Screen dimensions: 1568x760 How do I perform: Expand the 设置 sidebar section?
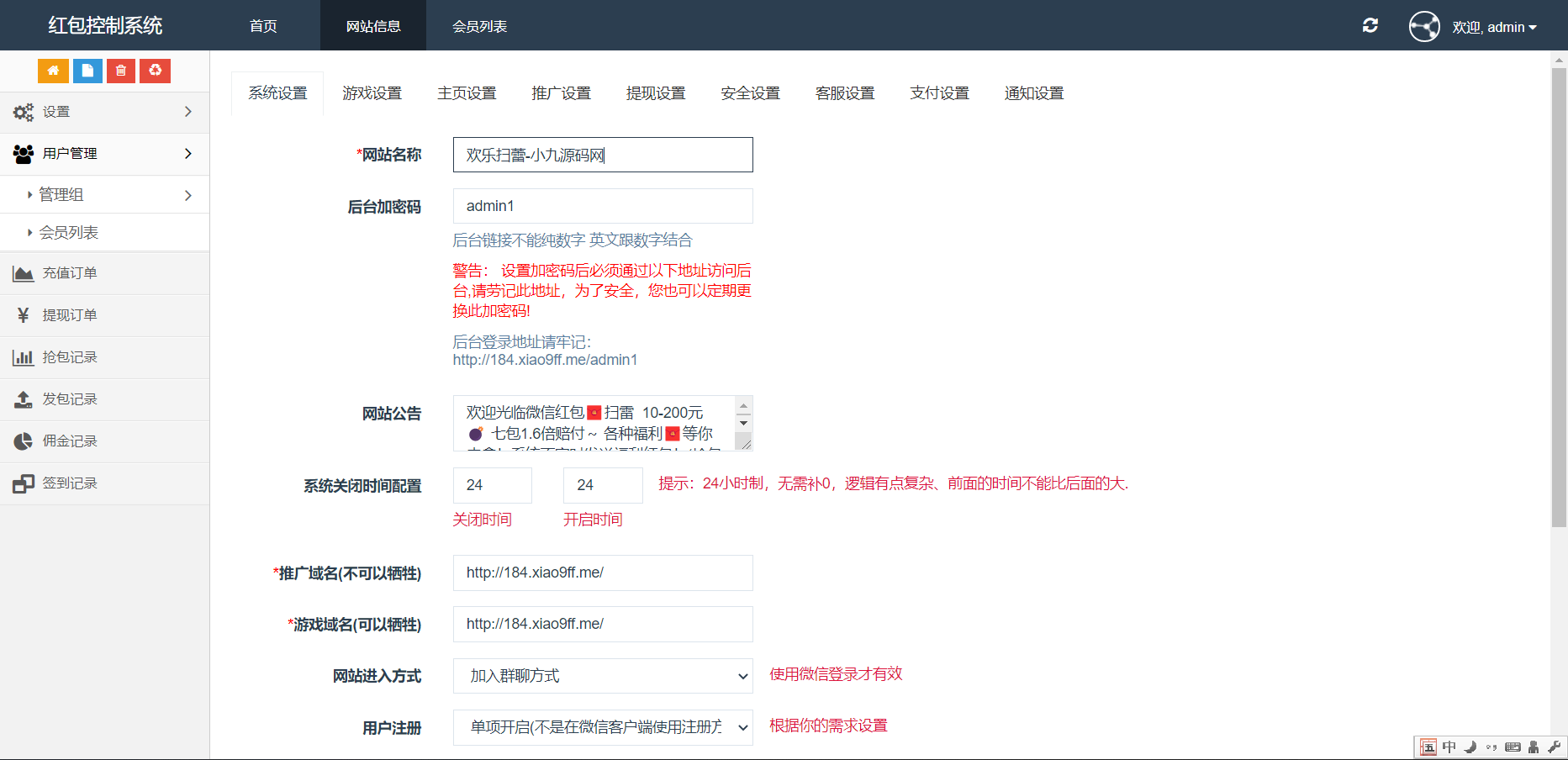pos(104,112)
